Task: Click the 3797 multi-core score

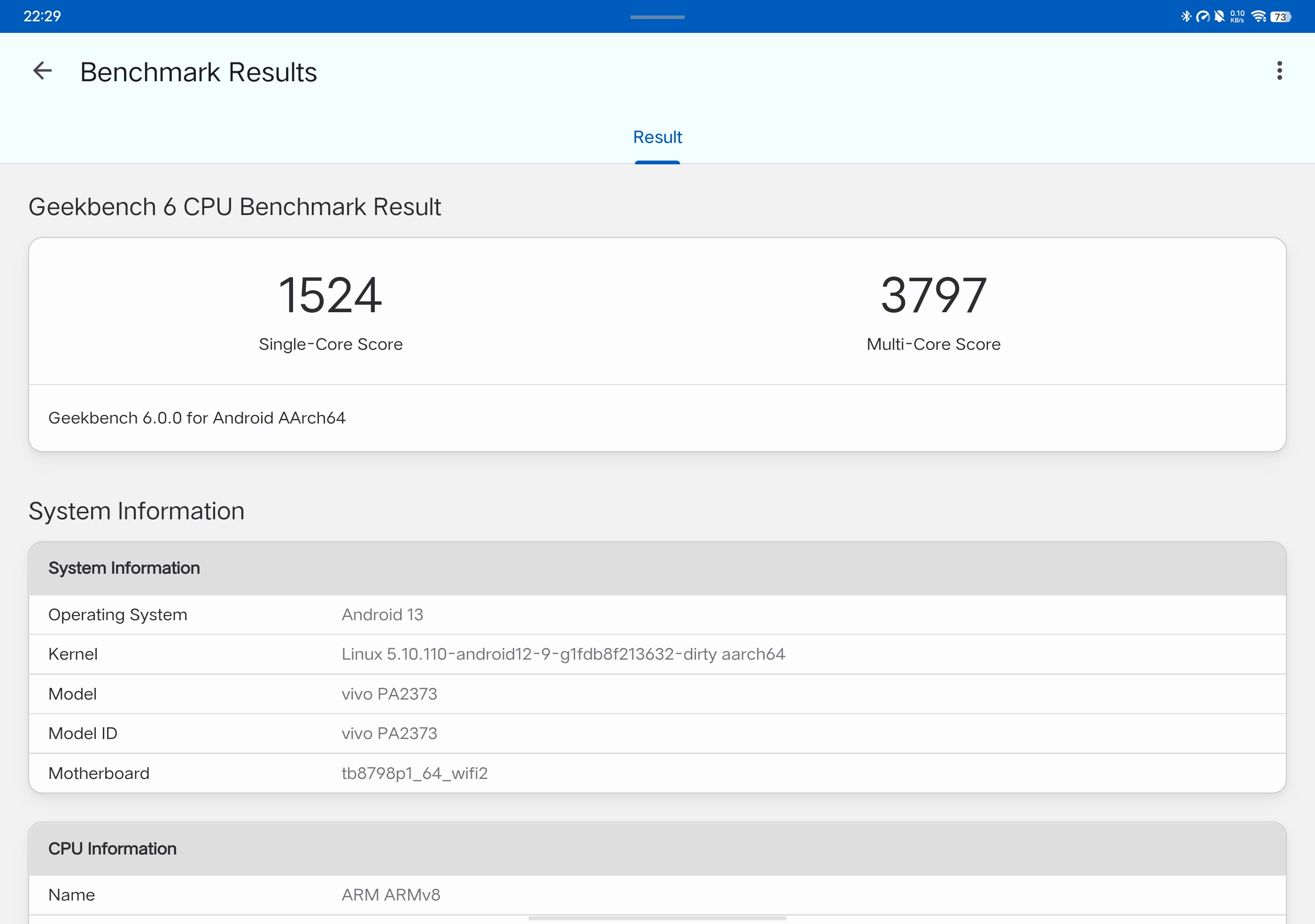Action: click(x=934, y=295)
